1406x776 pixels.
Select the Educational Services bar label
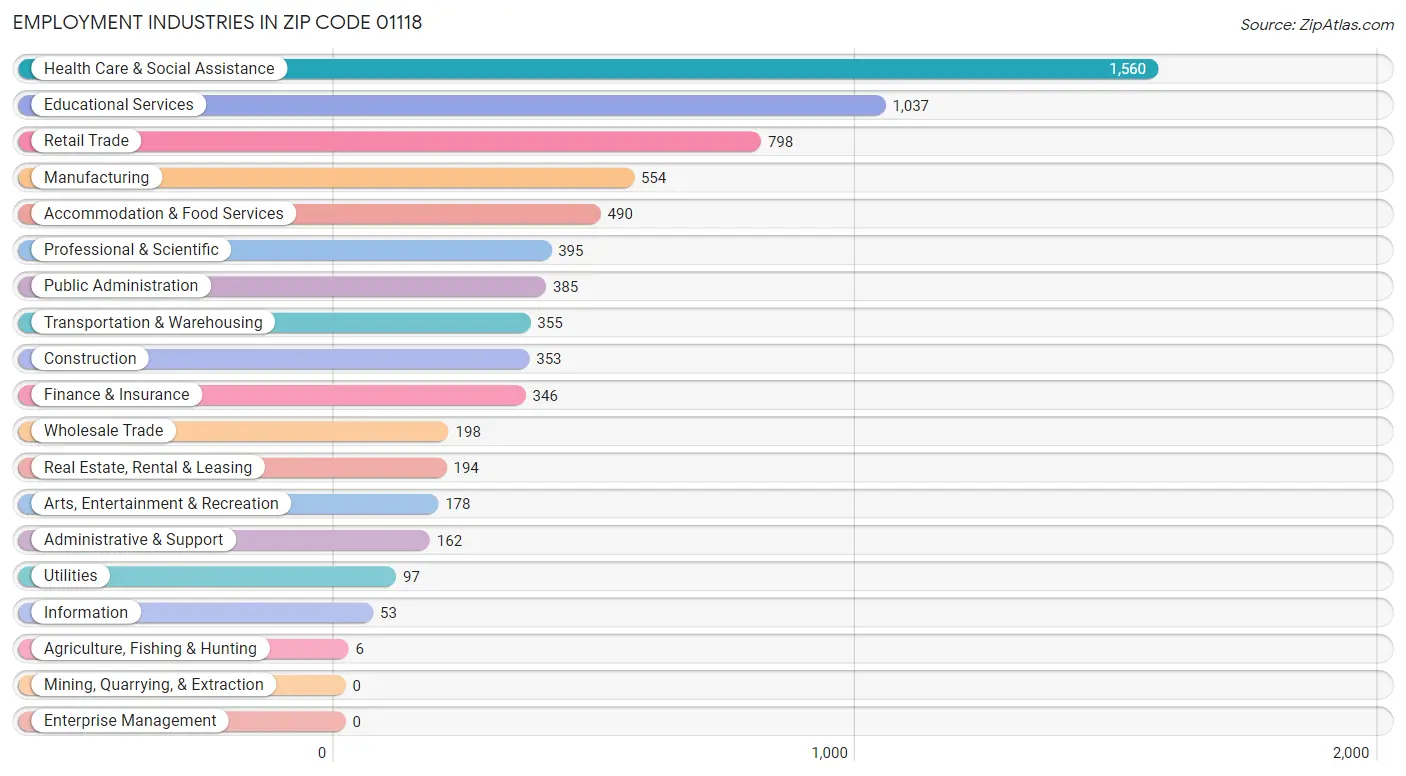click(119, 105)
